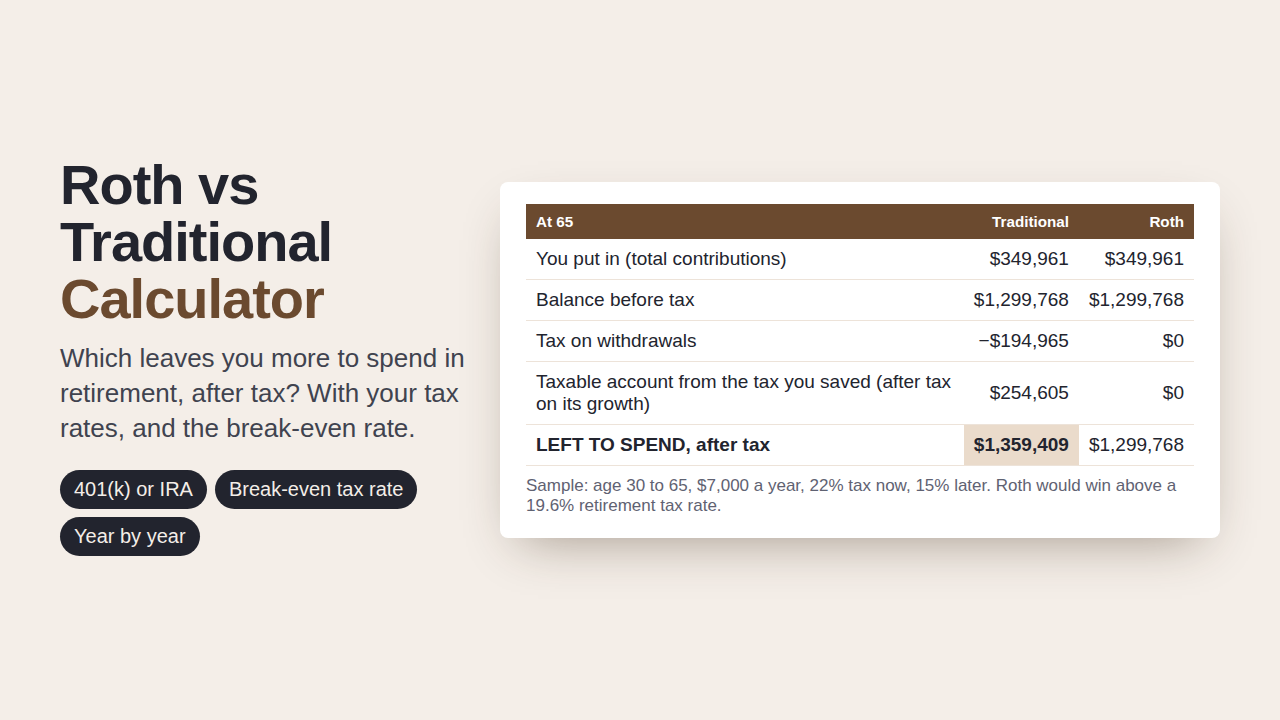Click the subtitle about retirement spending

click(x=262, y=393)
